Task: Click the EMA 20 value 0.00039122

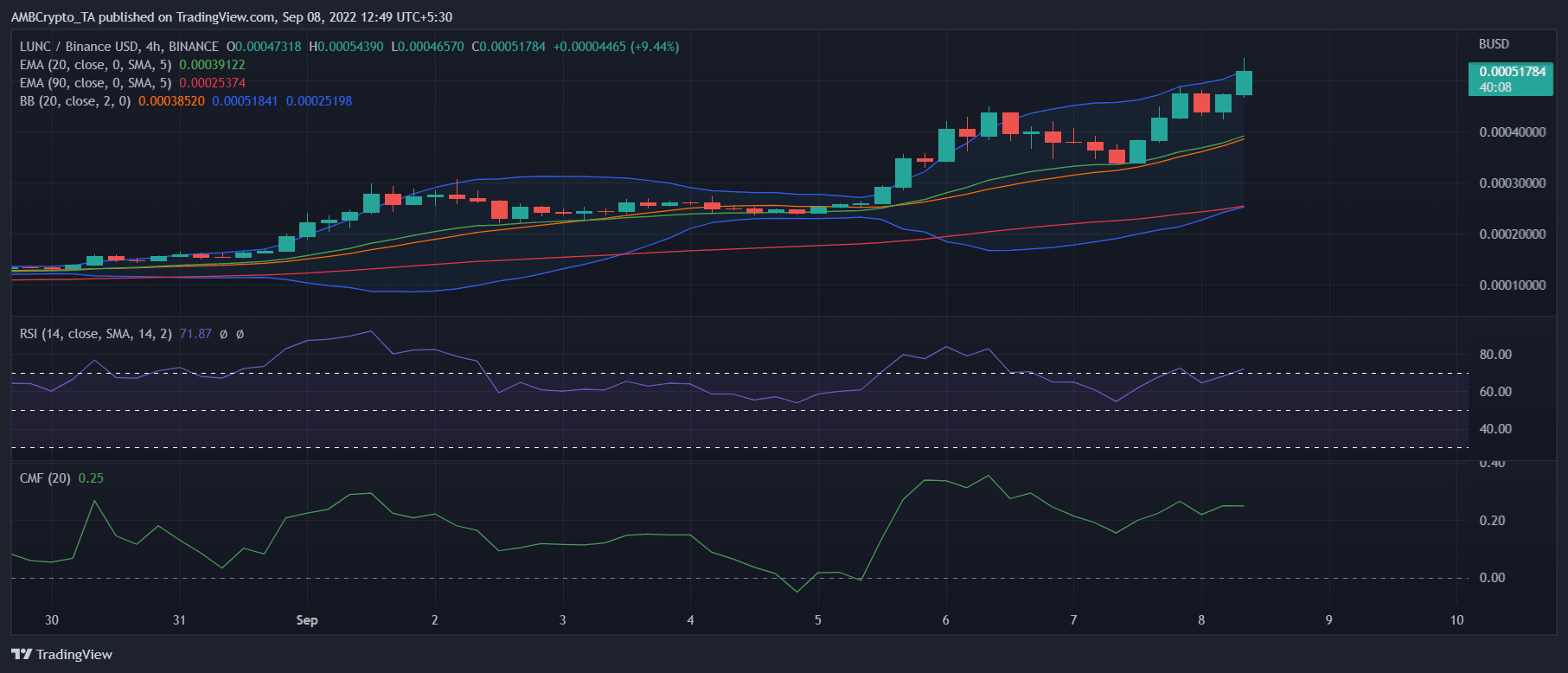Action: (212, 65)
